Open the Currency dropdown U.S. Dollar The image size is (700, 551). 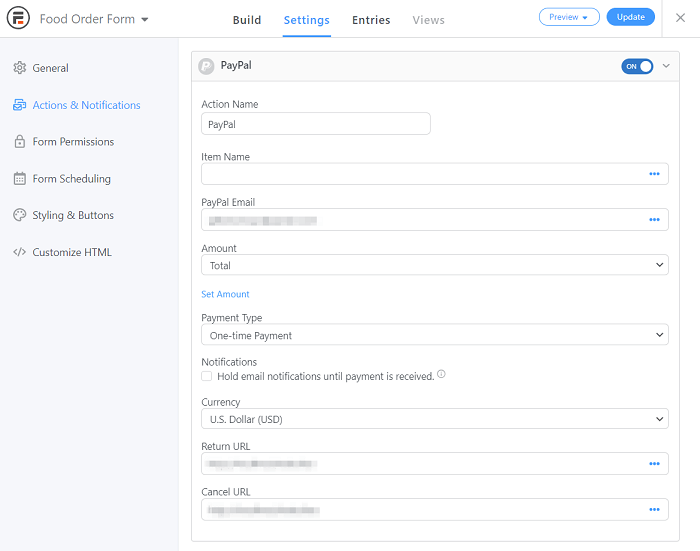coord(434,419)
